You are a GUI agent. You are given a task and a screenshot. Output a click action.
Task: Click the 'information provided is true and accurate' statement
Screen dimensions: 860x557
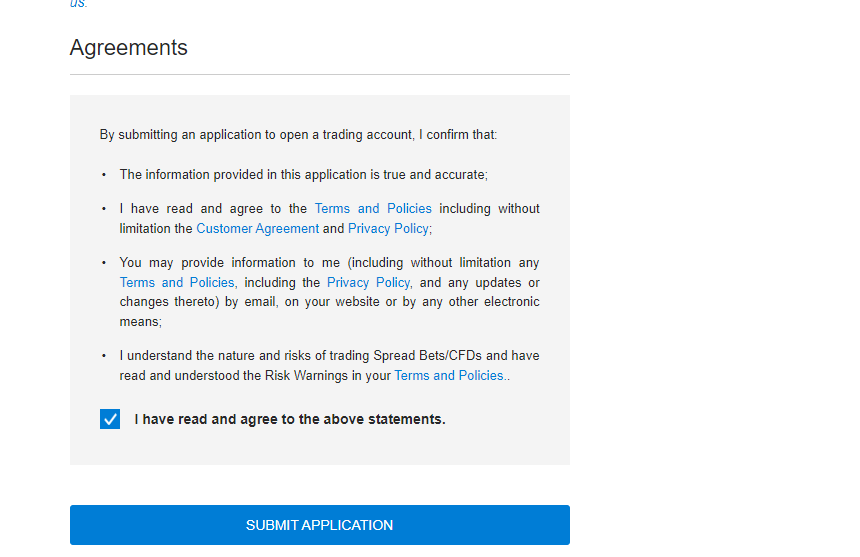(x=303, y=175)
